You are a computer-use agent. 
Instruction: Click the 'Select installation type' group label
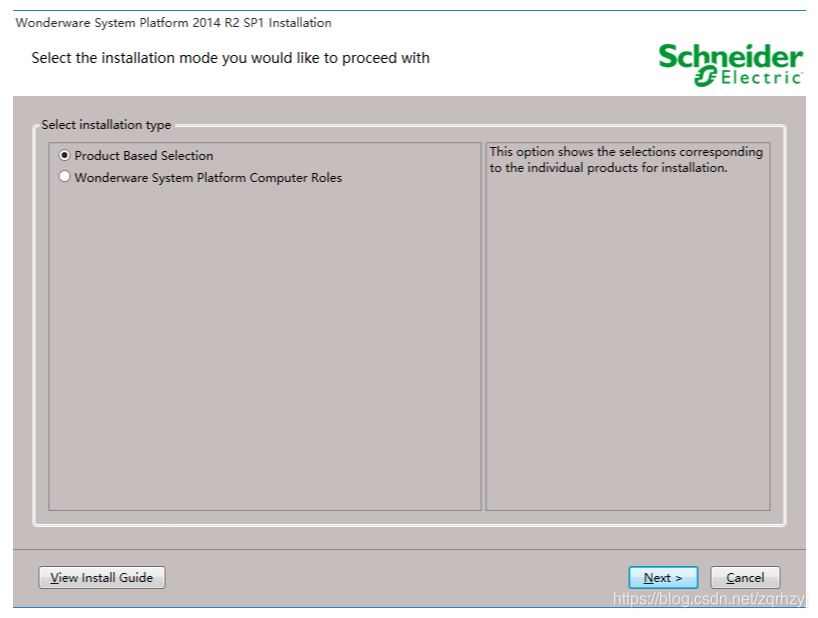click(106, 125)
